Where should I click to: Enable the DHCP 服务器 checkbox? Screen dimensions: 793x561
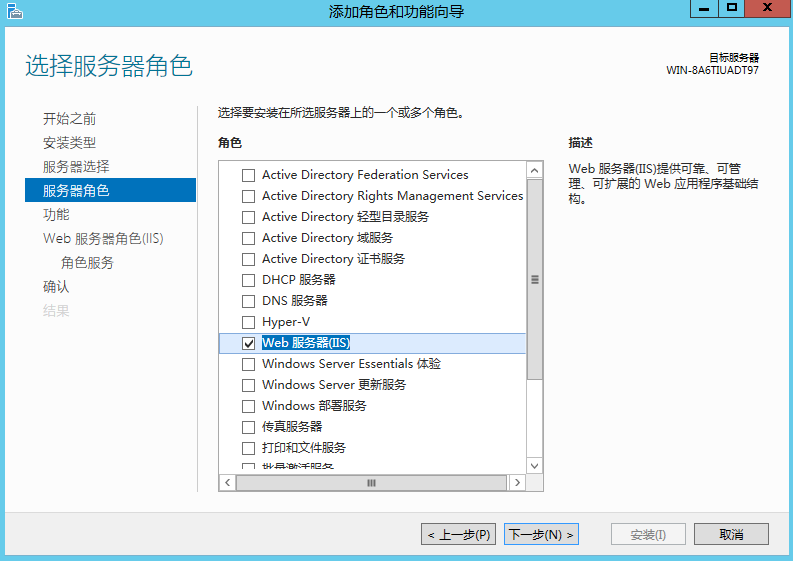[249, 280]
